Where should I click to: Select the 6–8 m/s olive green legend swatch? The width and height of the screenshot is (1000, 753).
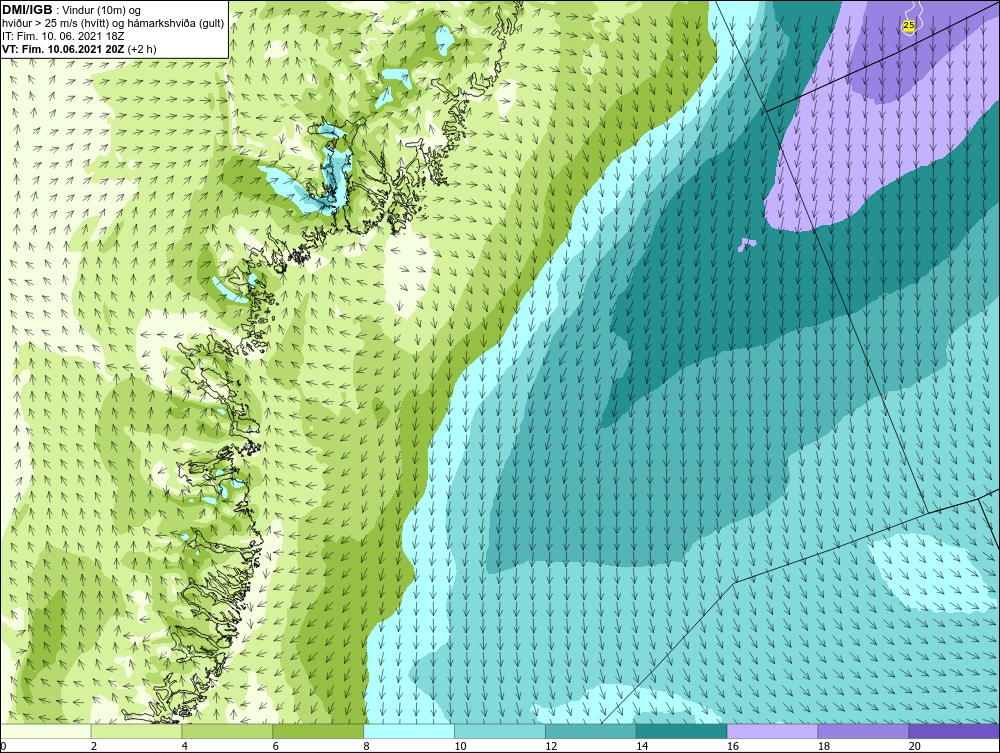[x=318, y=731]
